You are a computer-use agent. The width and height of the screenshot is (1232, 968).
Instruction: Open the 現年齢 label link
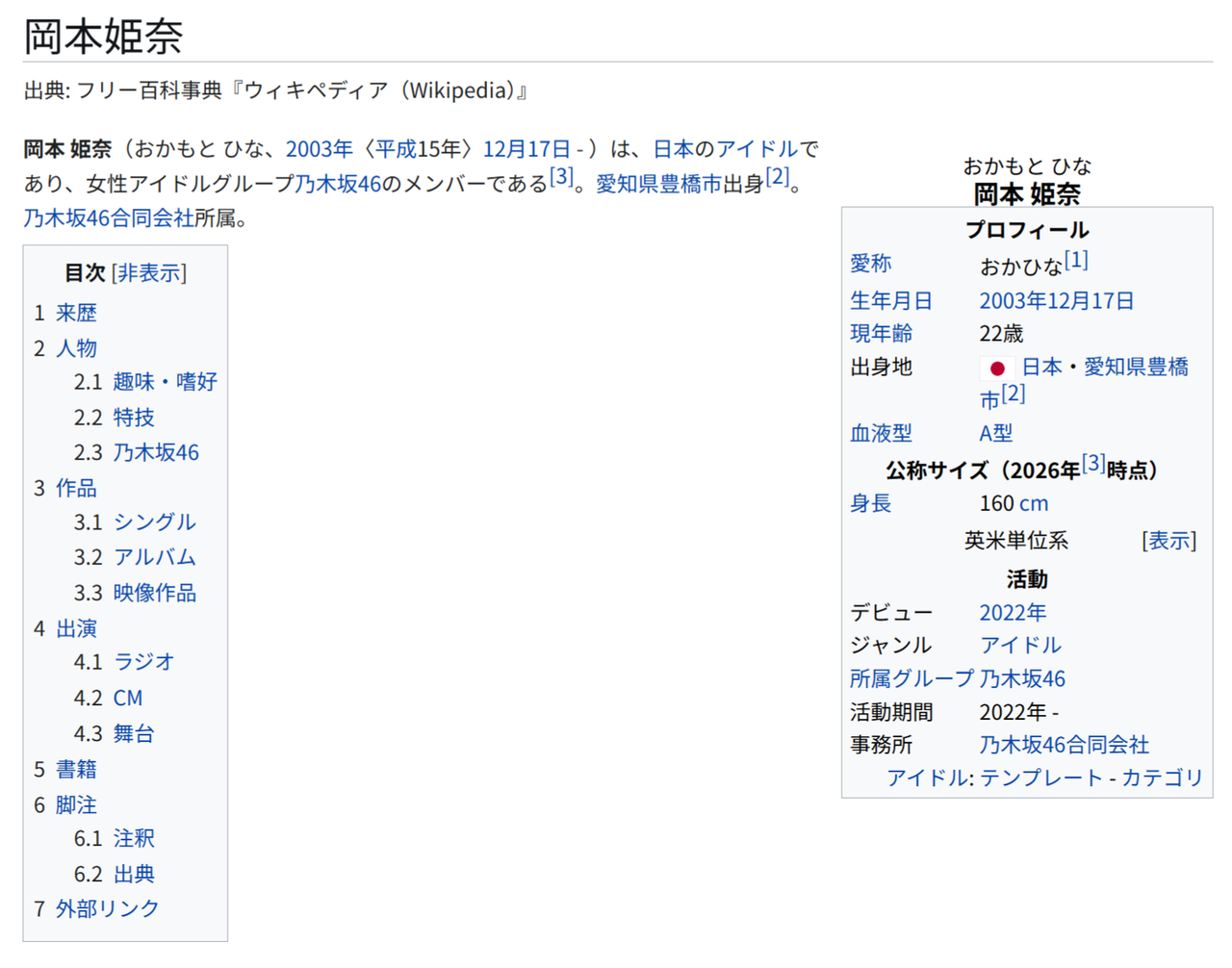[881, 334]
